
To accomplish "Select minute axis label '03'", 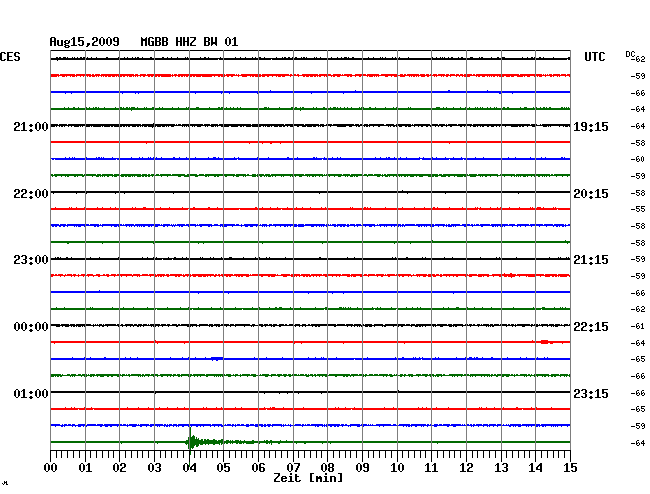I will pos(154,467).
